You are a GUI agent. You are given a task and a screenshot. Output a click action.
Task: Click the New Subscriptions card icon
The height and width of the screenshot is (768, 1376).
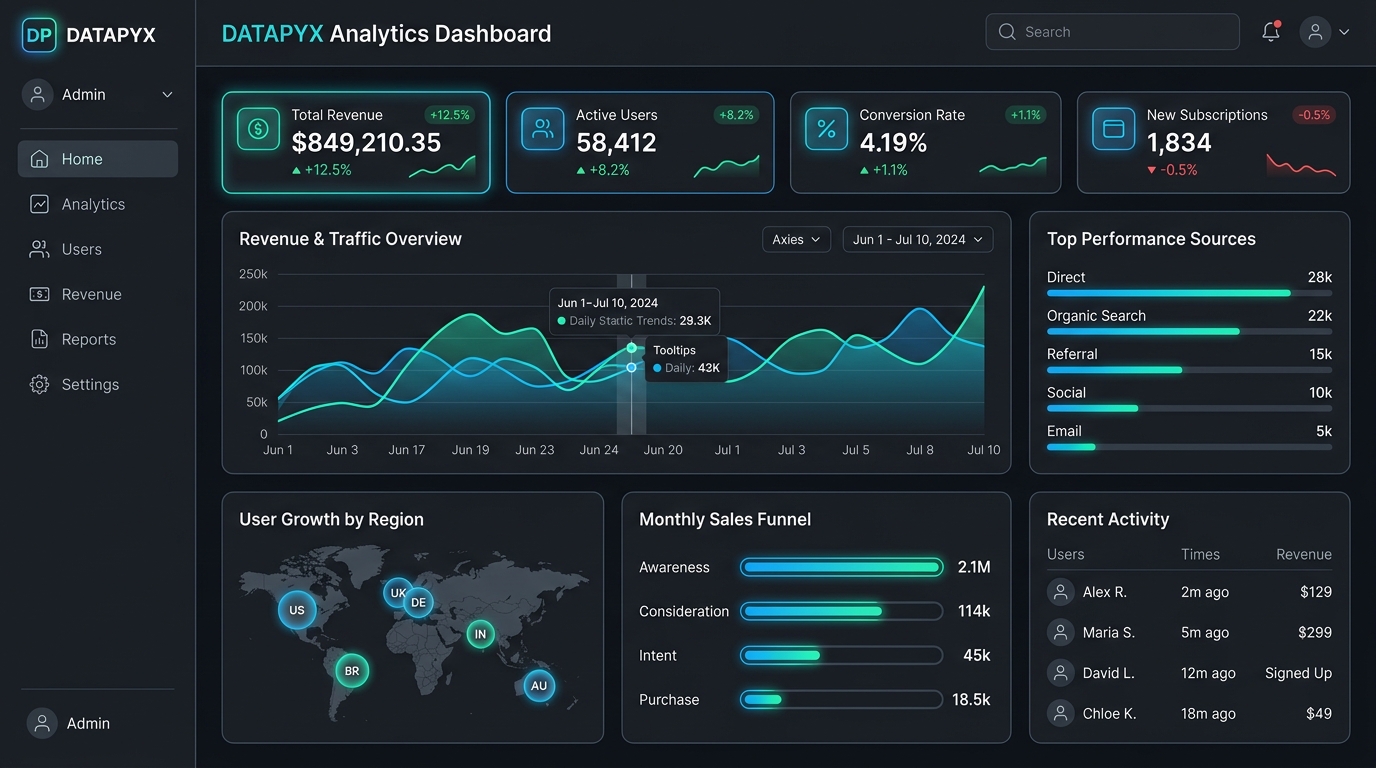click(x=1113, y=129)
